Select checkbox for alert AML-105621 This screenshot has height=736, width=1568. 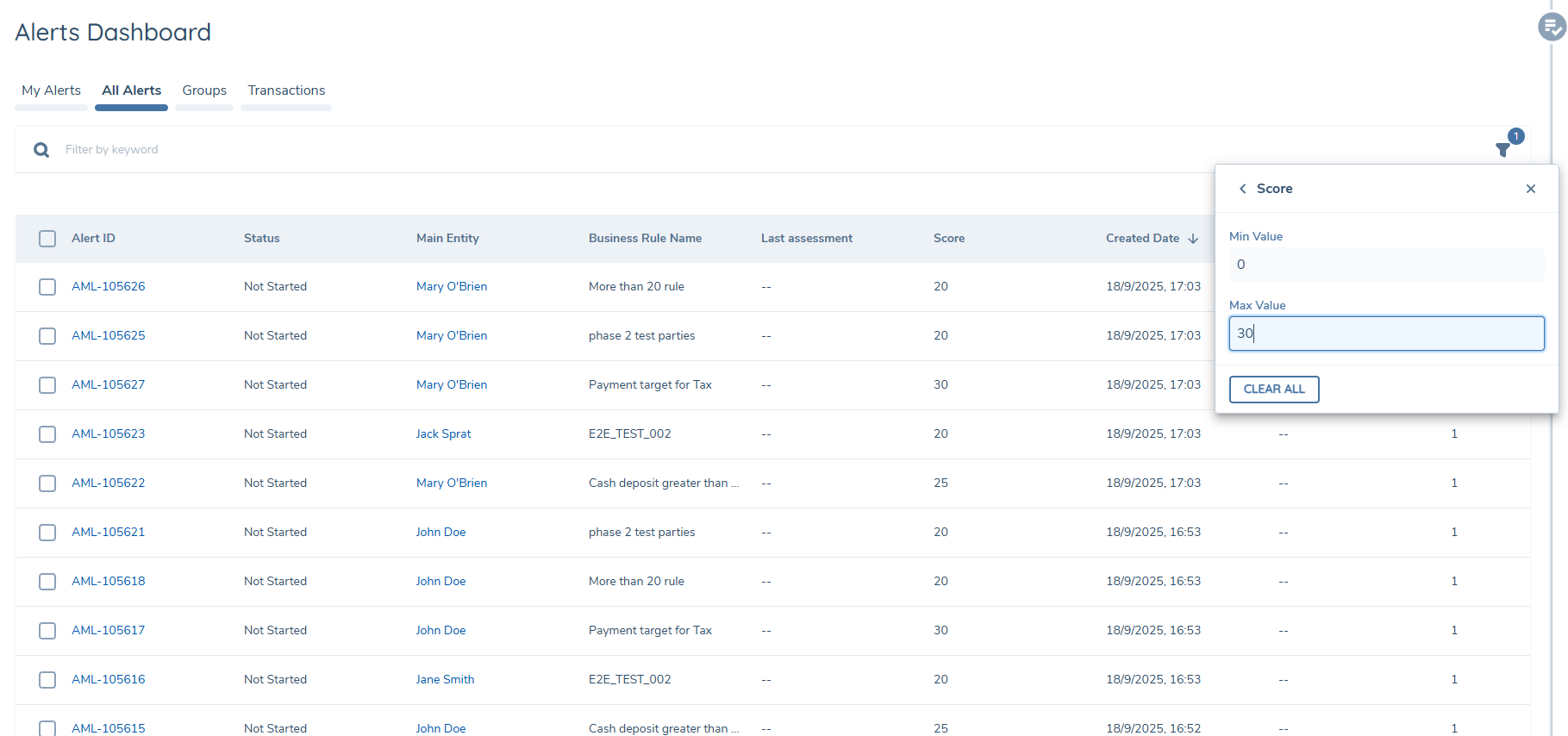[47, 533]
